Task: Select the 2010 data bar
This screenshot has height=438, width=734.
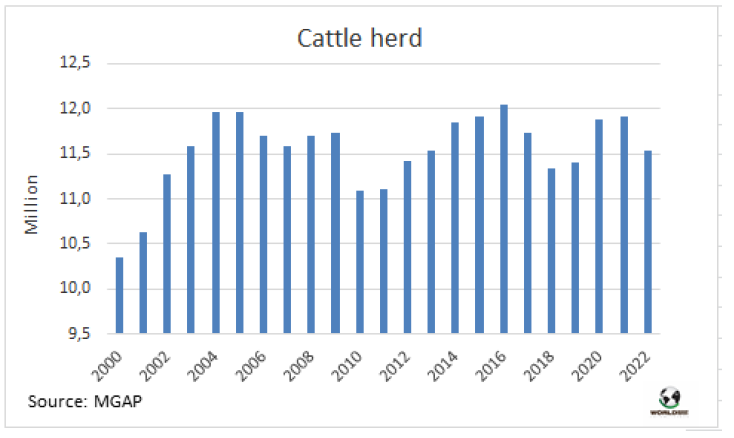Action: point(359,261)
